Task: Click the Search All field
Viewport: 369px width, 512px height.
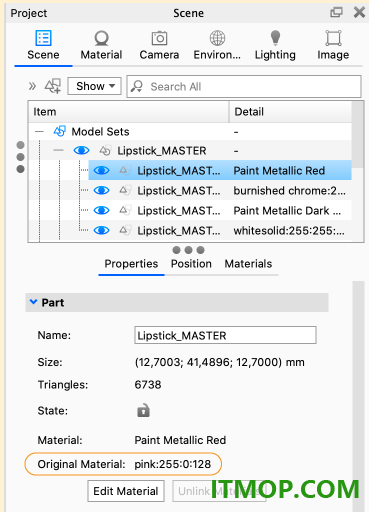Action: pos(244,87)
